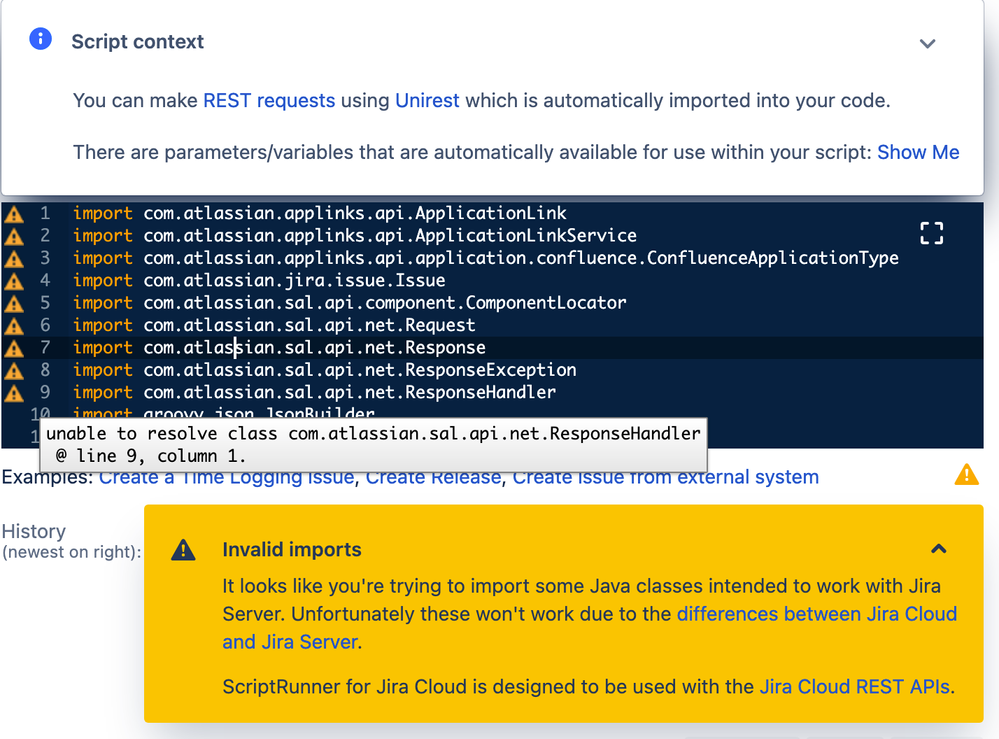Click code line importing jira.issue.Issue
The image size is (999, 739).
click(259, 280)
